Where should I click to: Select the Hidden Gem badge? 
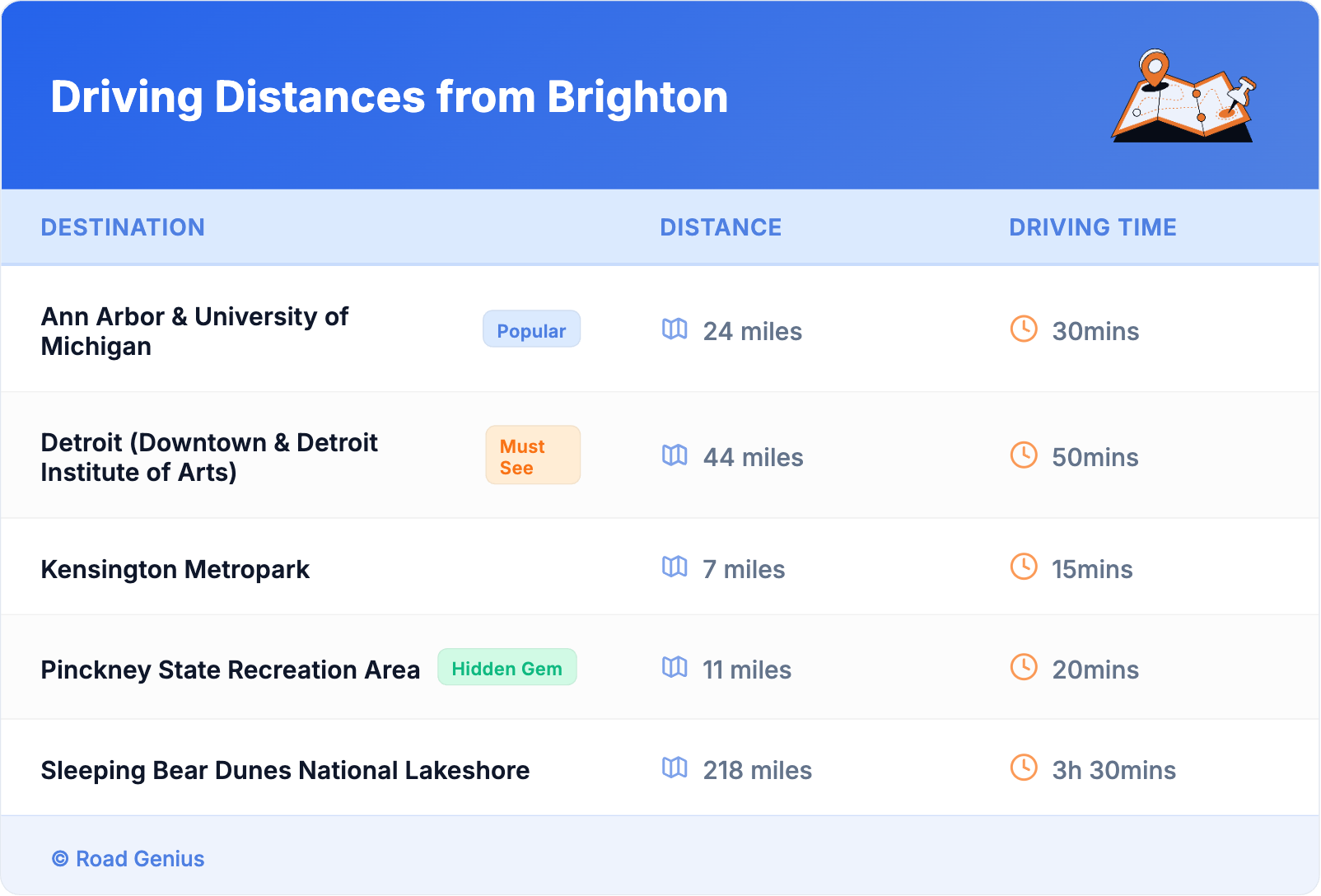click(506, 668)
